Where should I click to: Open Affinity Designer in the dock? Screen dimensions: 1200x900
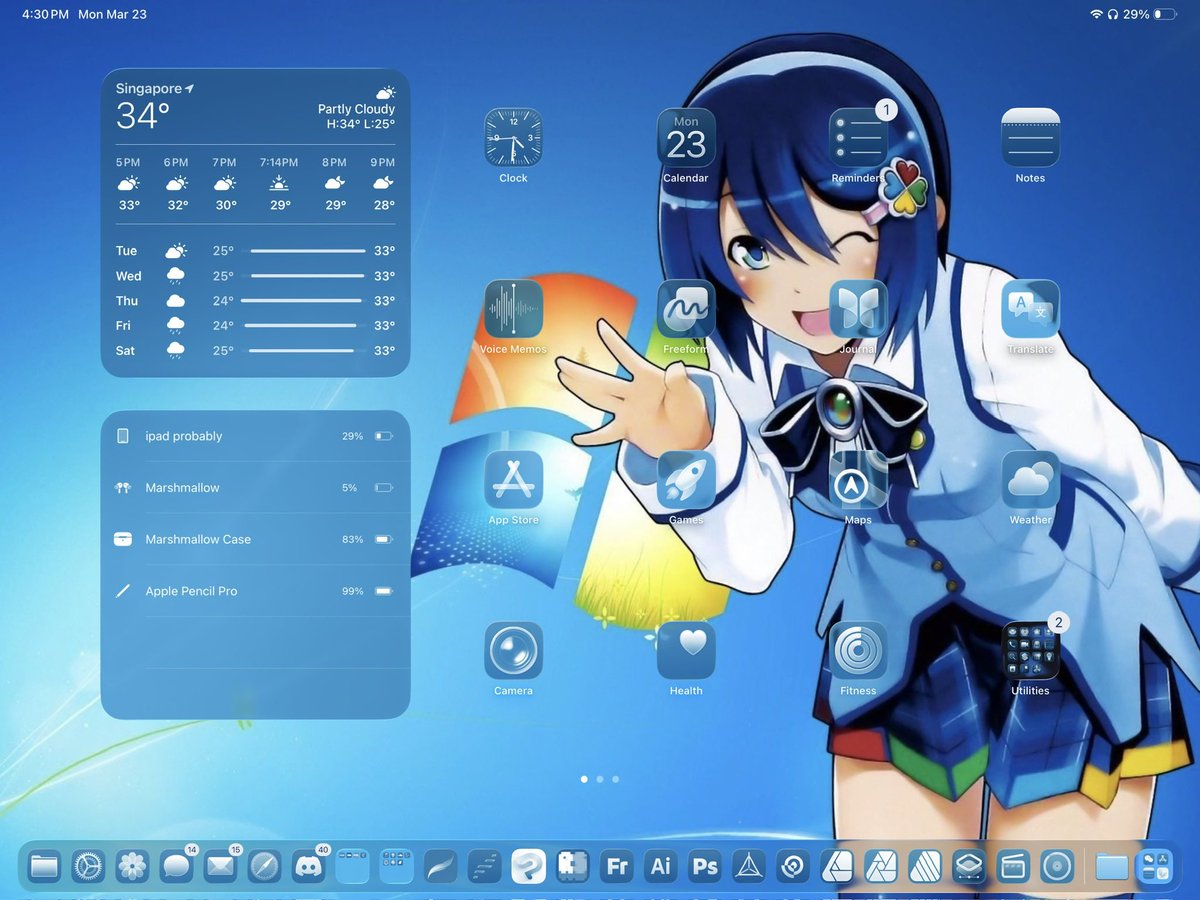click(x=837, y=866)
